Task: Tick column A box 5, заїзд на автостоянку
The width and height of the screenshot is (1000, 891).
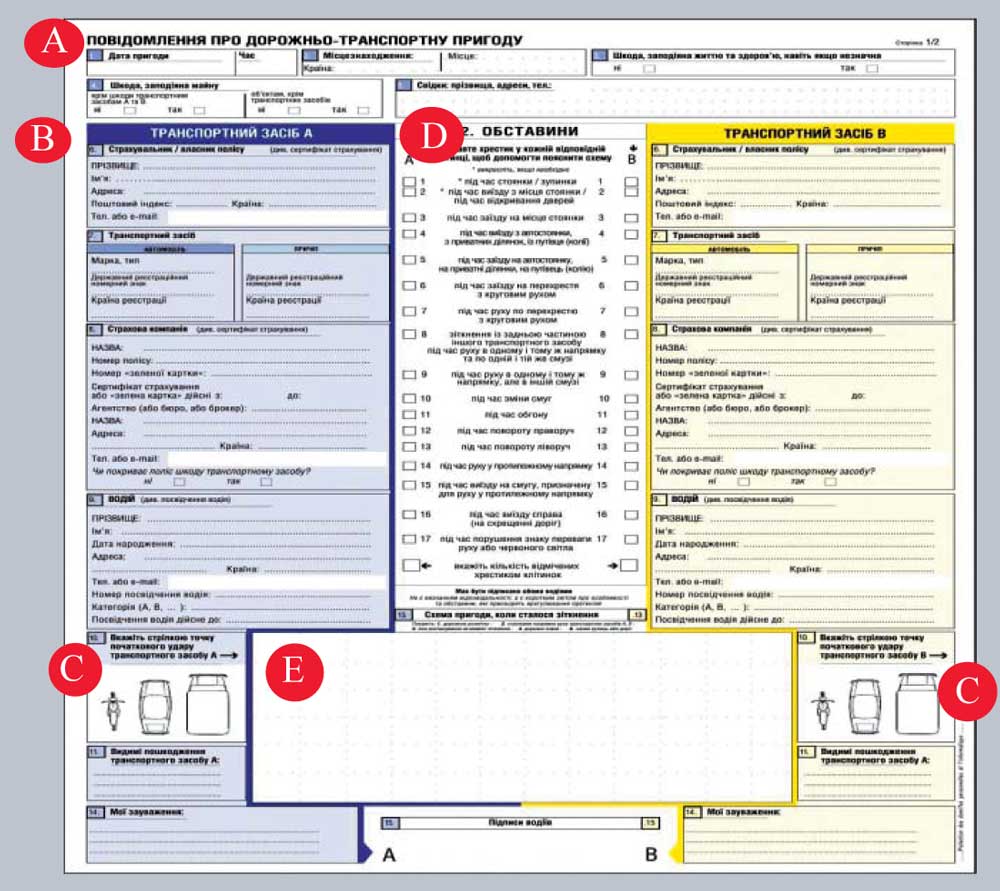Action: point(409,260)
